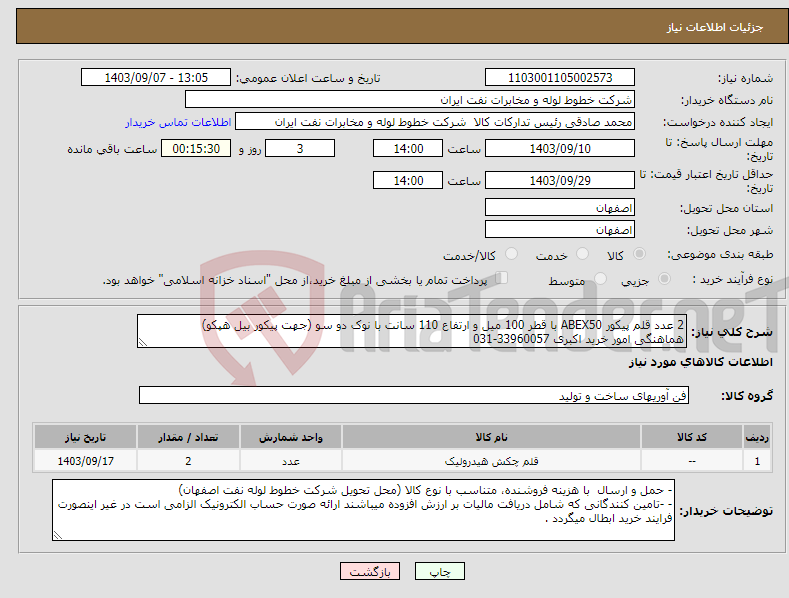Image resolution: width=789 pixels, height=598 pixels.
Task: Click the اطلاعات کالاهای مورد نیاز heading
Action: tap(700, 362)
